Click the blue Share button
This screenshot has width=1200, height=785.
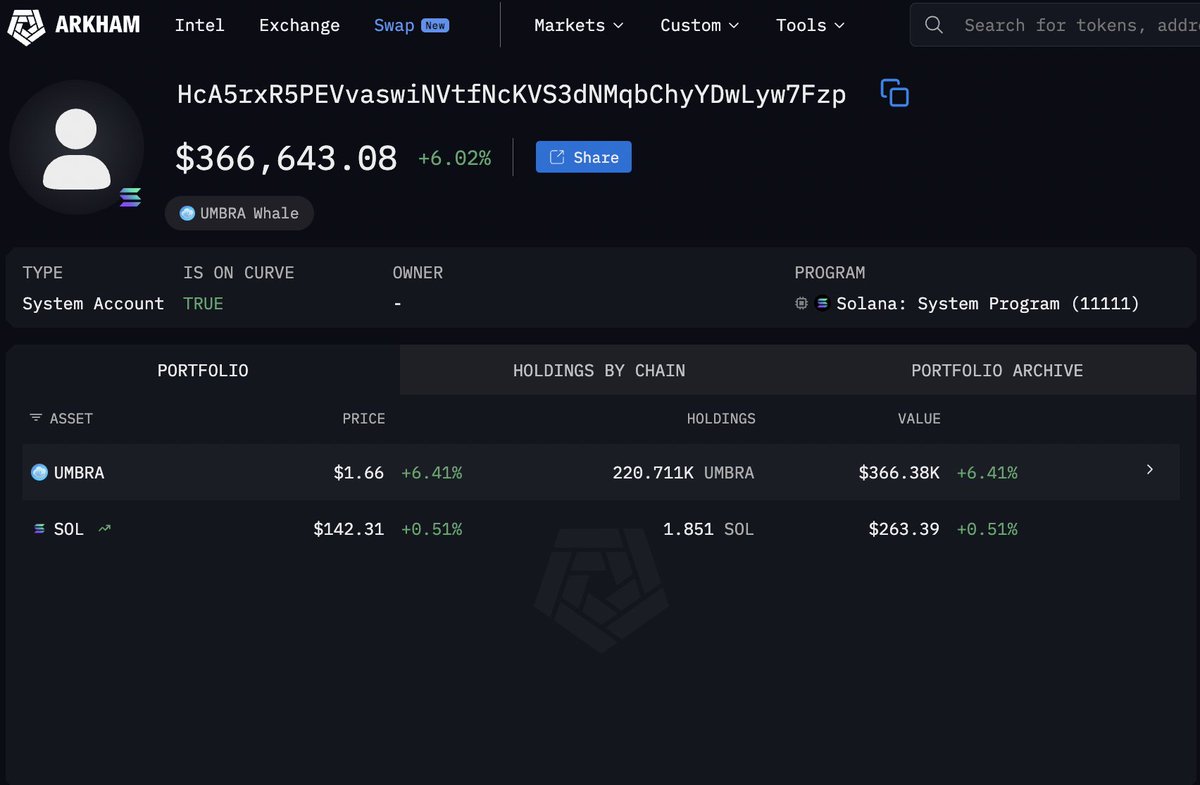[584, 157]
